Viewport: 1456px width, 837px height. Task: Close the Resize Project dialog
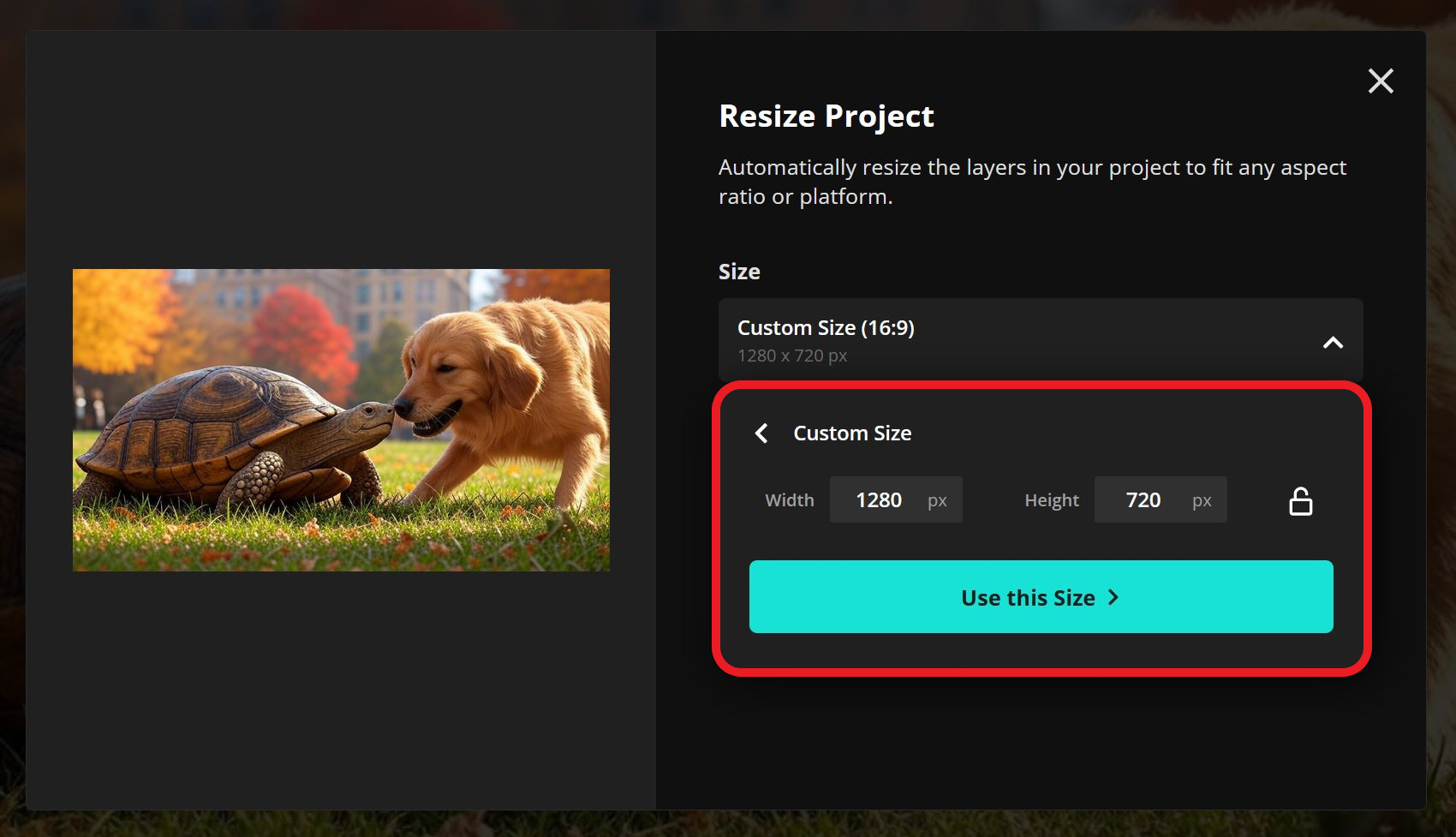1380,81
